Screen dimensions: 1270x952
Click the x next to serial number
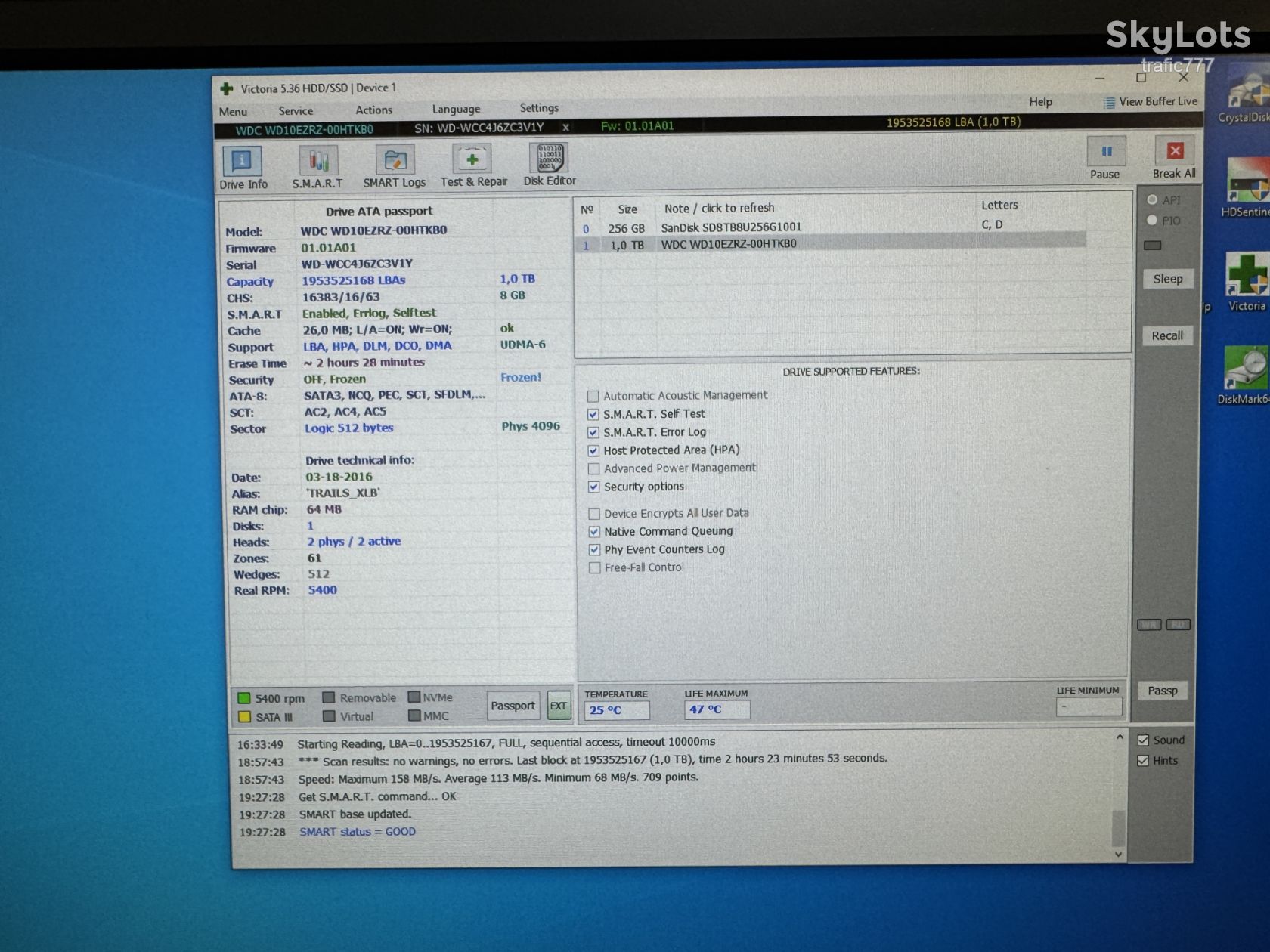coord(565,127)
